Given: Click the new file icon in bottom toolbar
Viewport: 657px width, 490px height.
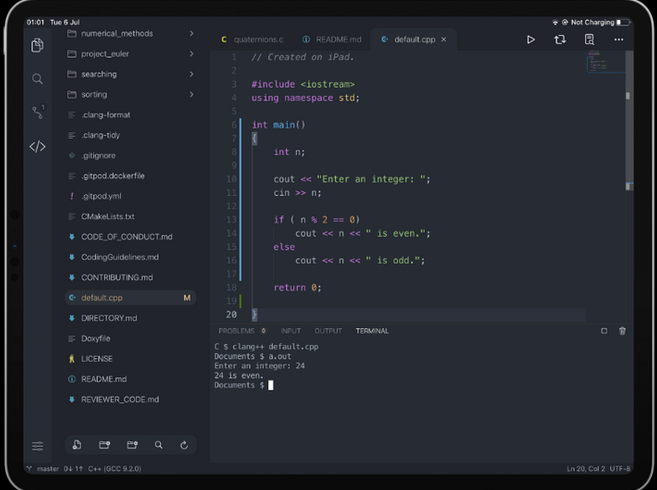Looking at the screenshot, I should pyautogui.click(x=77, y=445).
